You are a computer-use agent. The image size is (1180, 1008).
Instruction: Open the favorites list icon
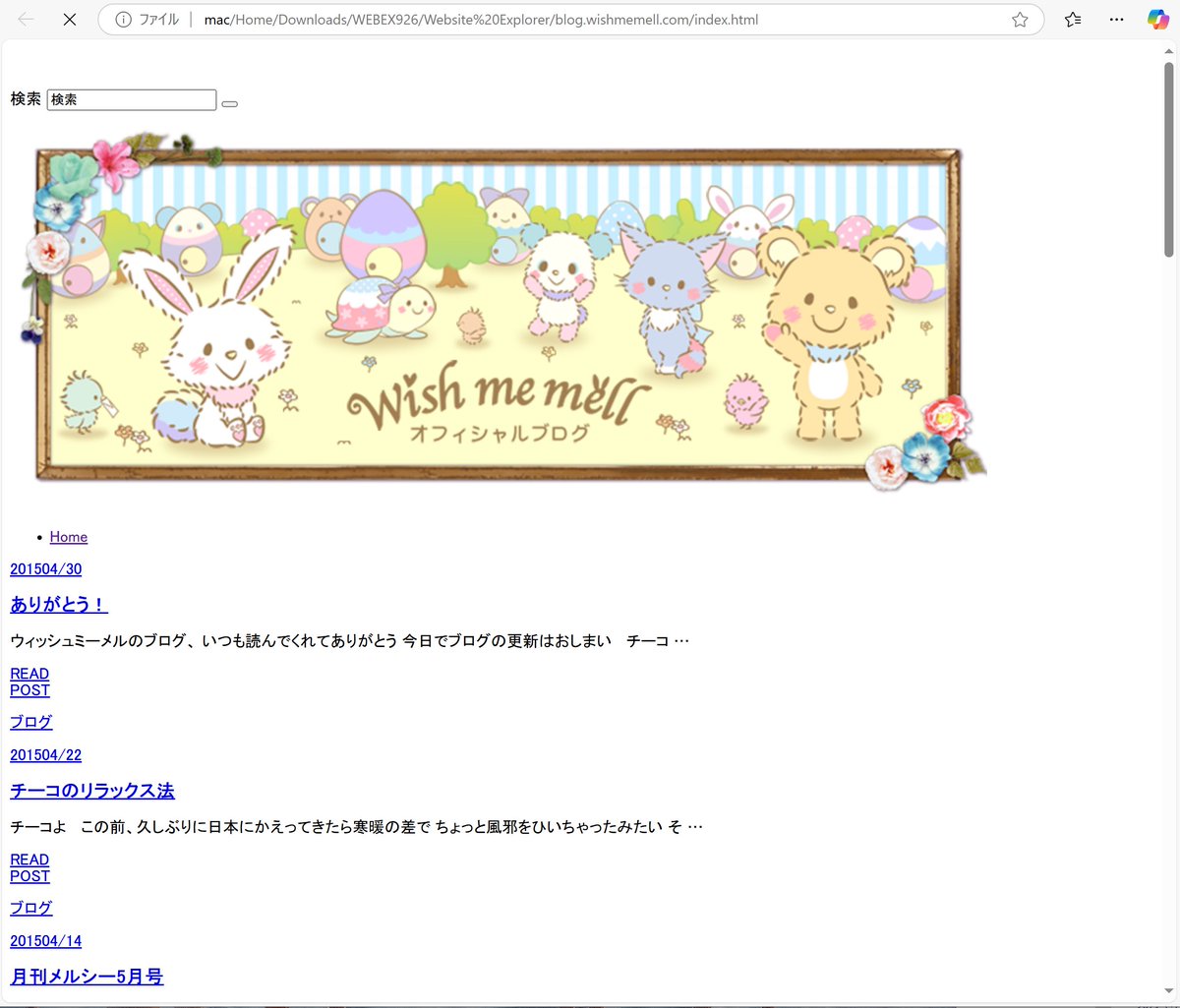(1073, 20)
